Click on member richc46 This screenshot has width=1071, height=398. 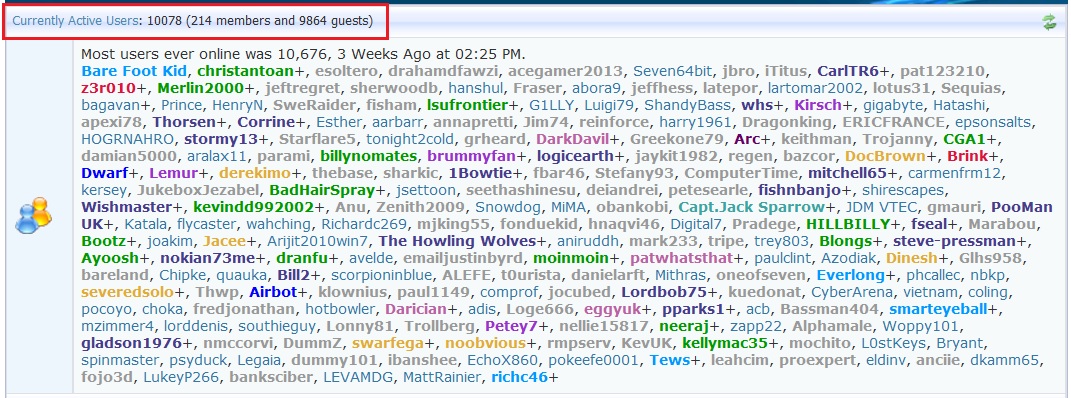point(519,377)
